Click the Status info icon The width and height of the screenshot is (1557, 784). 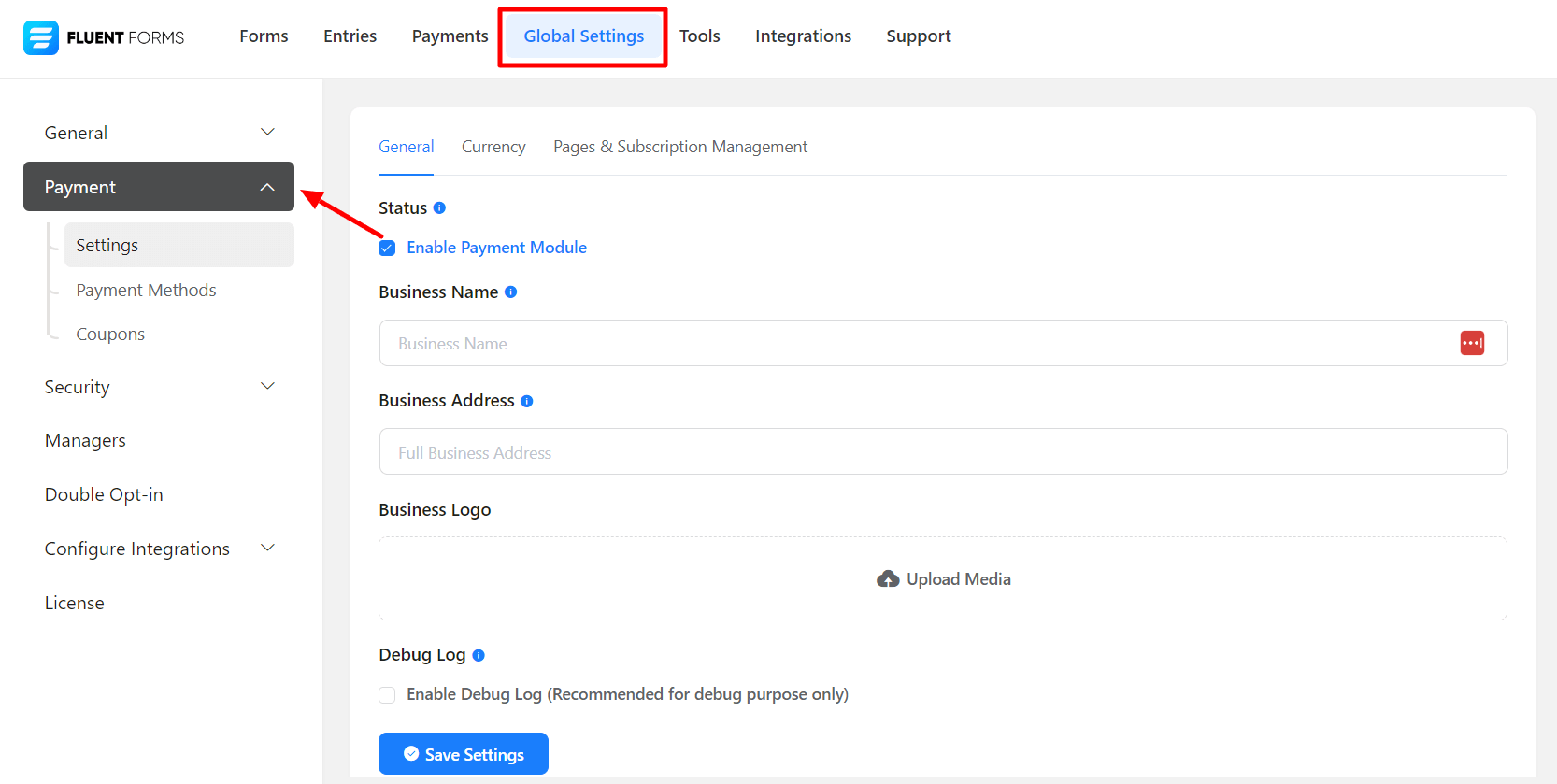coord(439,208)
